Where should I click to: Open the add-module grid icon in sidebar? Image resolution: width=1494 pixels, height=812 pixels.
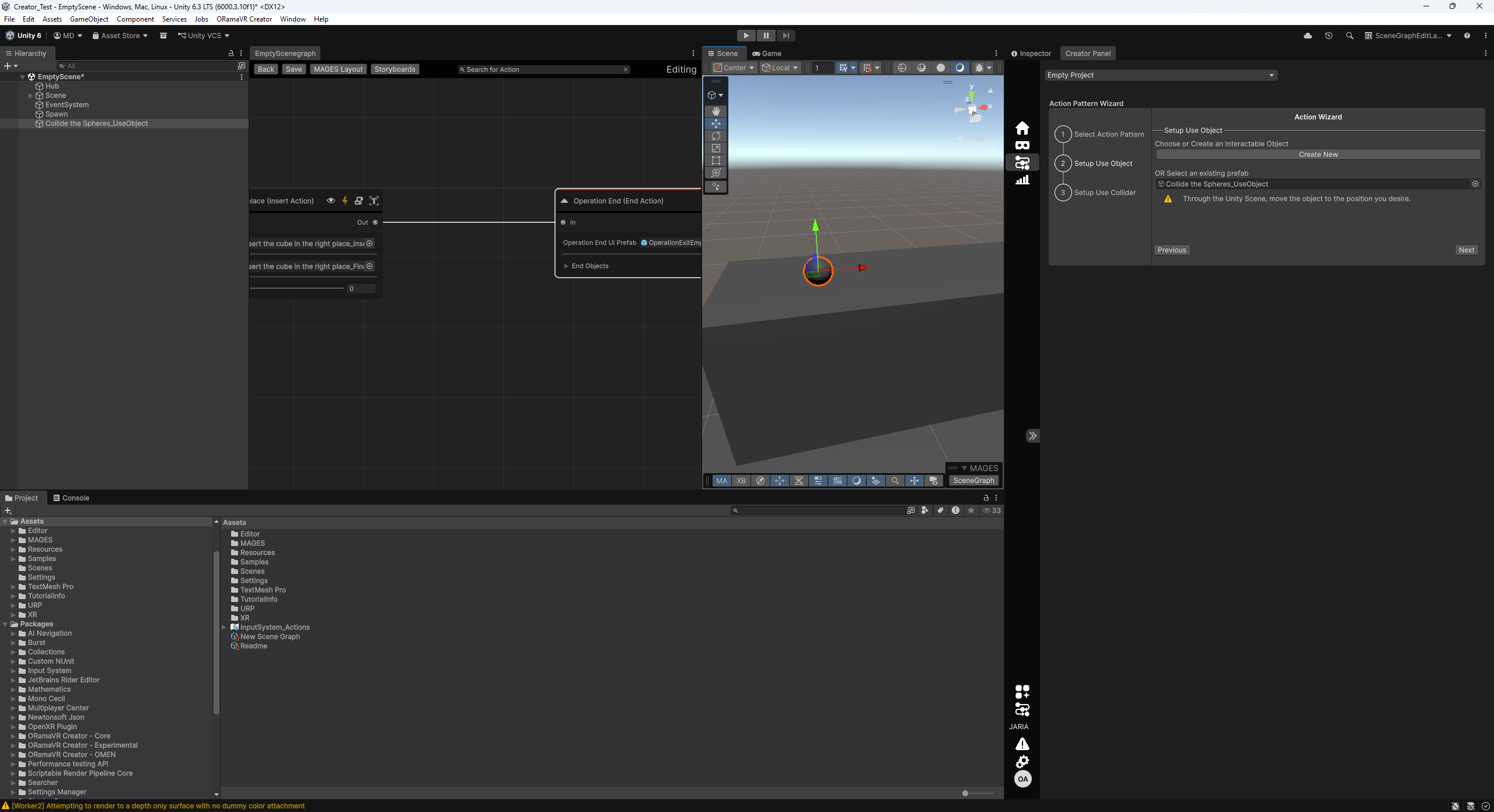tap(1022, 692)
